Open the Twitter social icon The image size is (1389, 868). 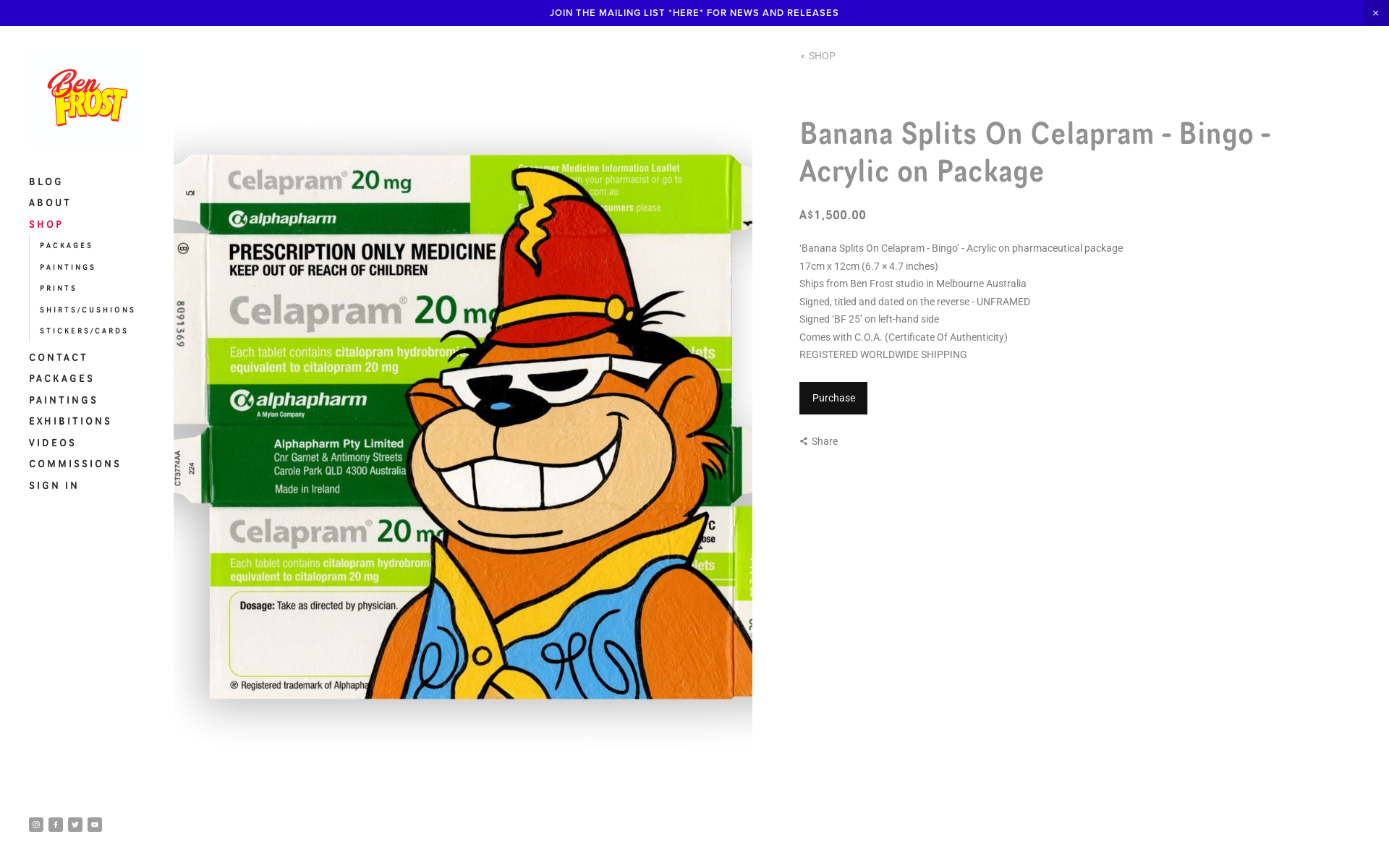[x=75, y=825]
